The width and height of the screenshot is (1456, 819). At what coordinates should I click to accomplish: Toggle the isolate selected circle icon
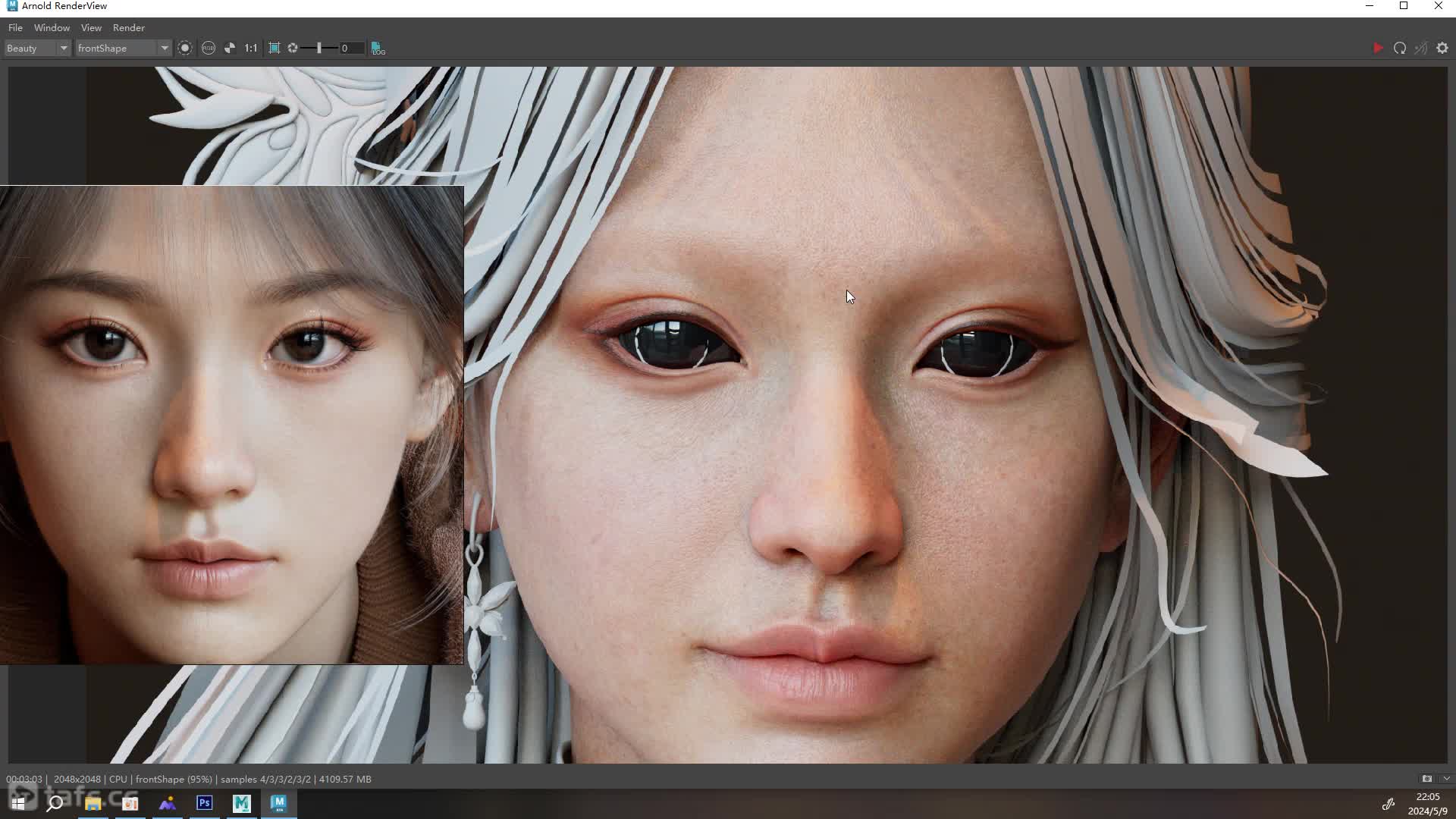[x=185, y=48]
